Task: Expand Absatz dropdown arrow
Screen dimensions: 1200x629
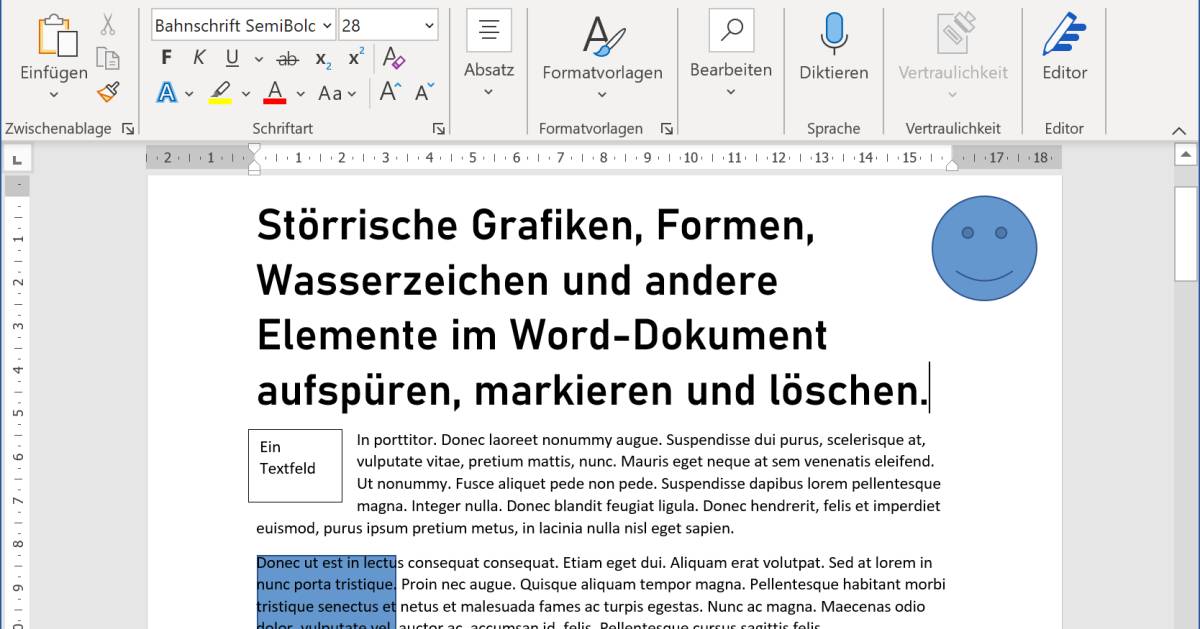Action: pyautogui.click(x=489, y=92)
